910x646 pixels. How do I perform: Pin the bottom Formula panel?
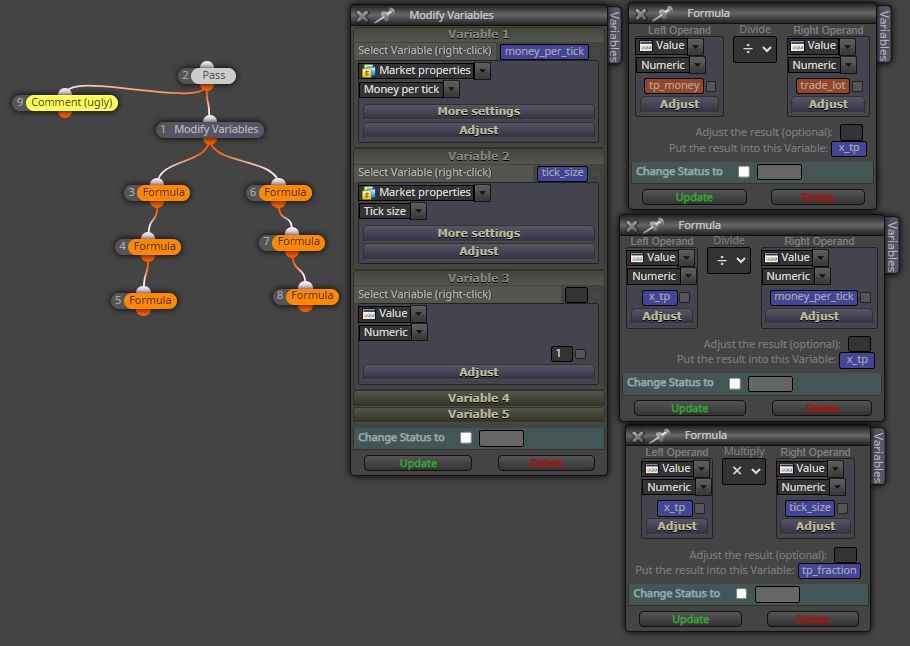tap(659, 435)
